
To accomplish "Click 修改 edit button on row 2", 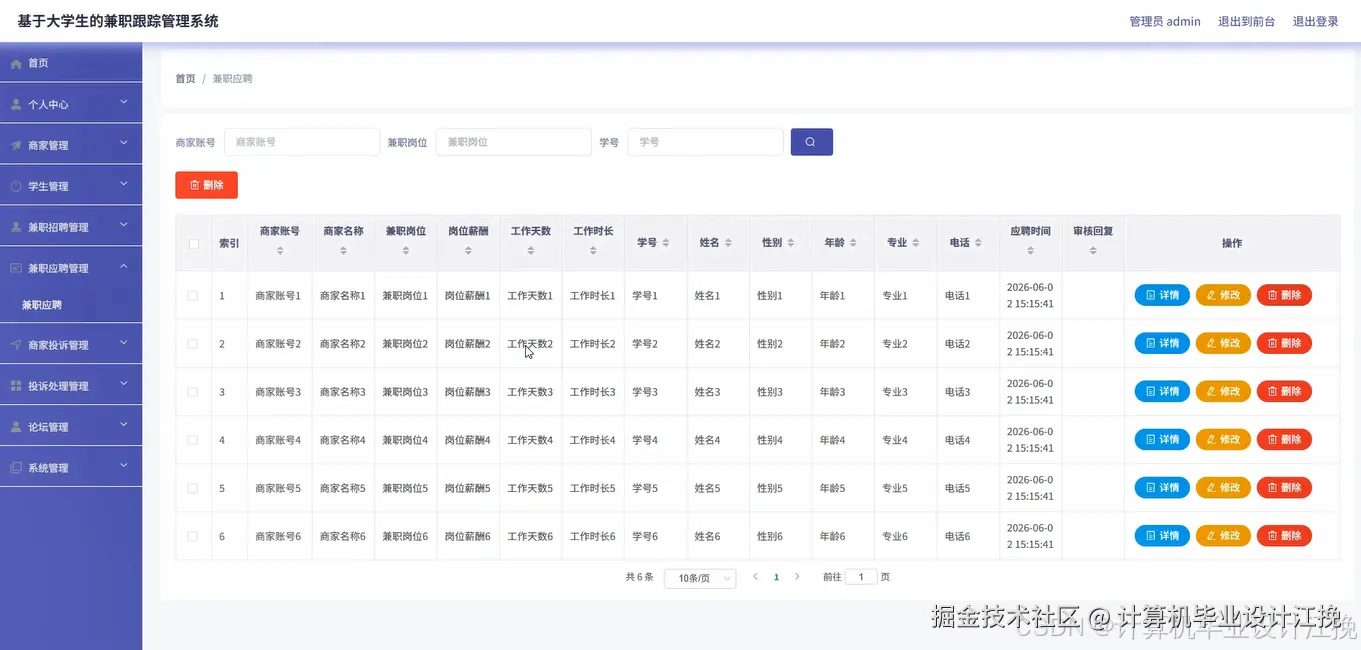I will 1222,342.
